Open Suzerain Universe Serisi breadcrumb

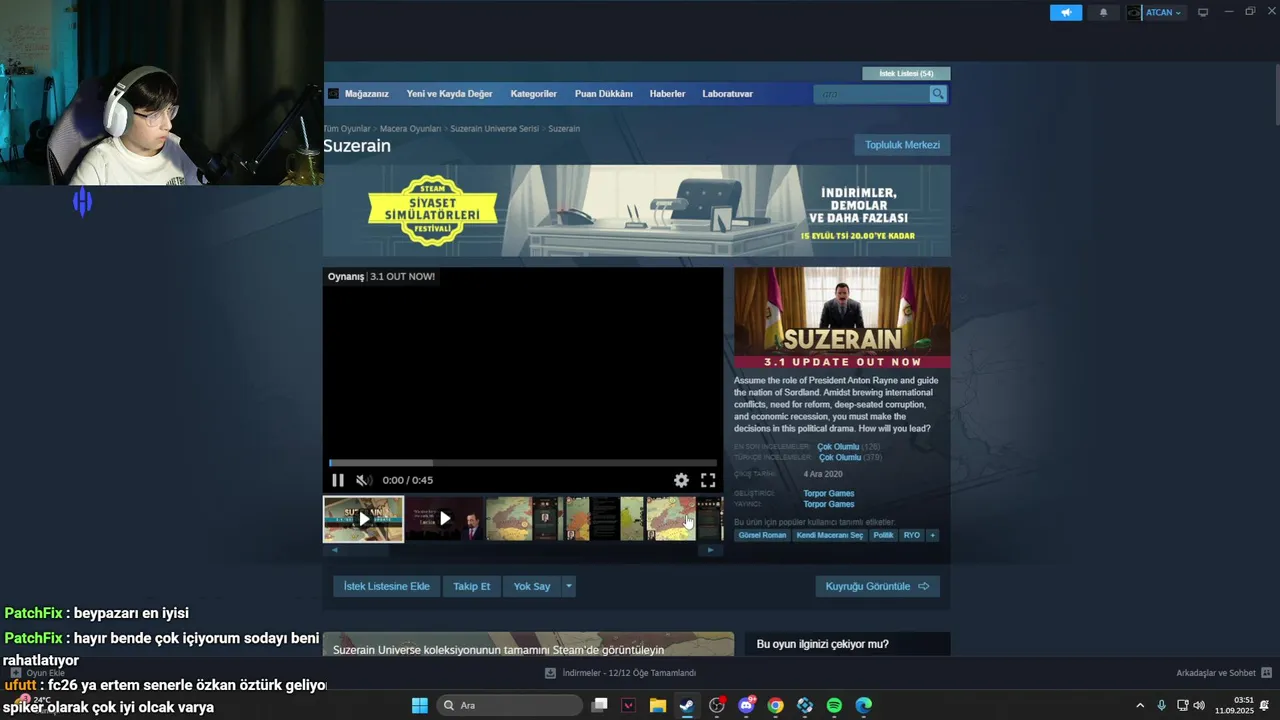point(494,129)
